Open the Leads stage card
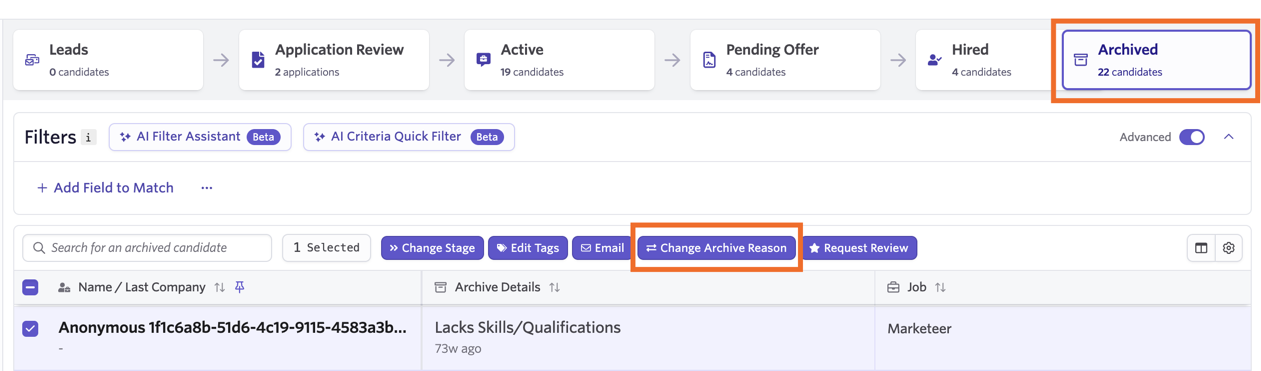 click(108, 60)
